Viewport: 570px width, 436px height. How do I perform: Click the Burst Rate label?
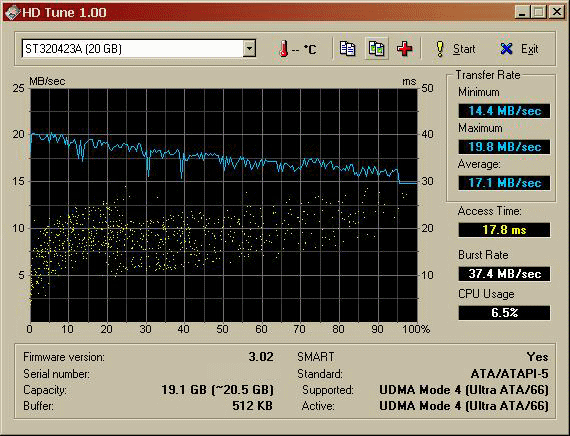[483, 255]
